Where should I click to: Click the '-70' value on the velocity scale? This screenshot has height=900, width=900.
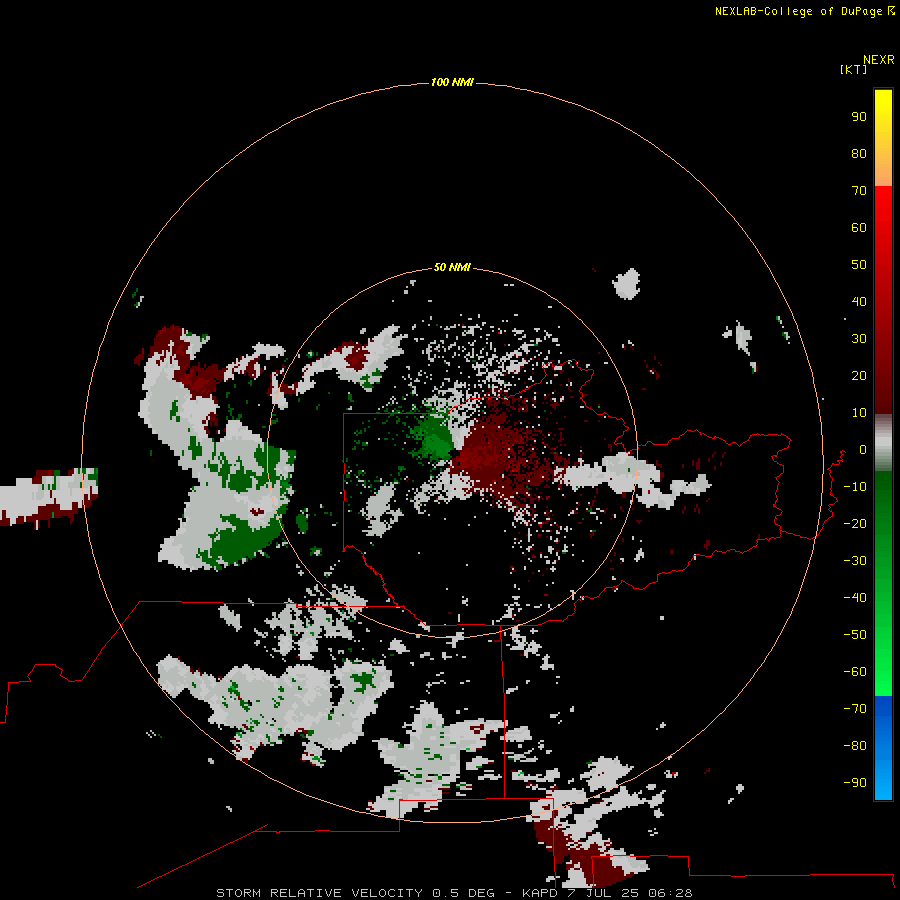tap(855, 709)
